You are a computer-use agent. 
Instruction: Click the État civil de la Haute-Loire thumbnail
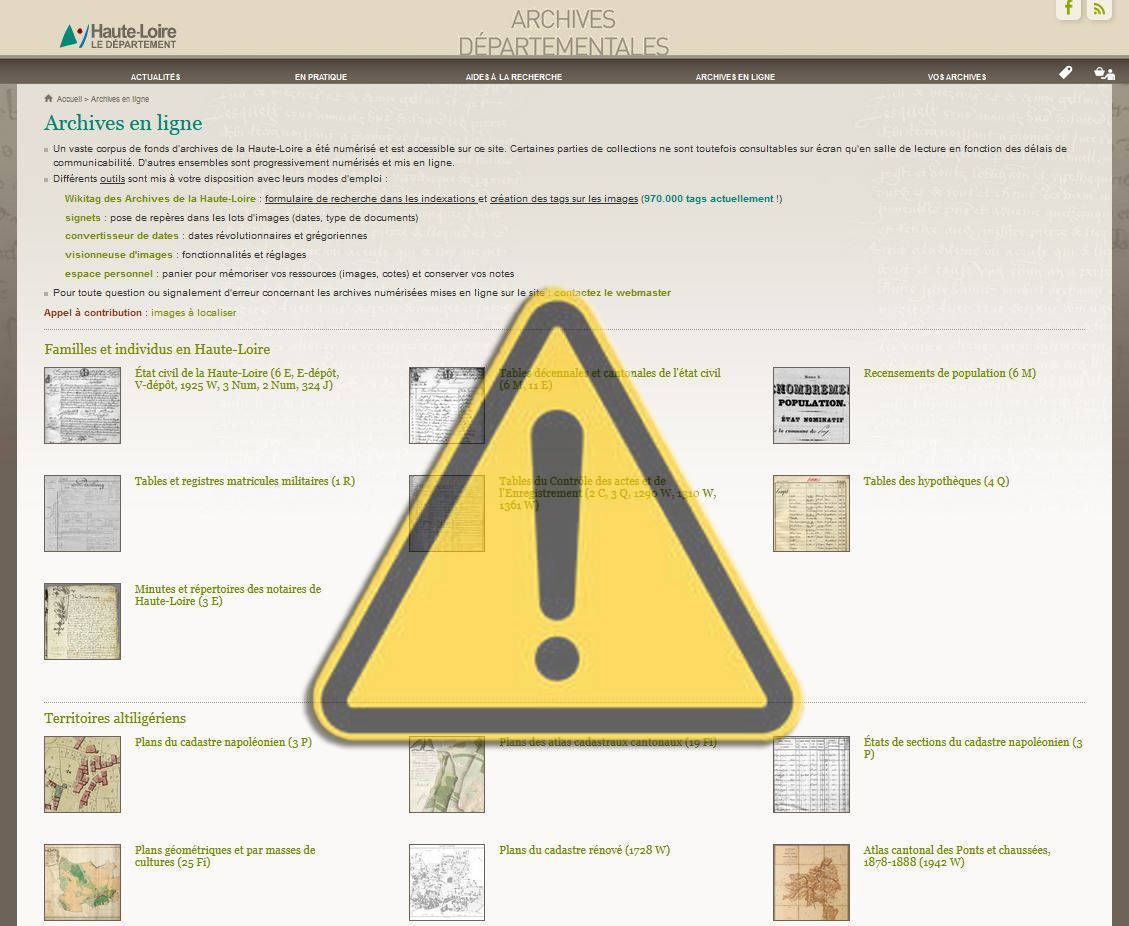pyautogui.click(x=81, y=404)
